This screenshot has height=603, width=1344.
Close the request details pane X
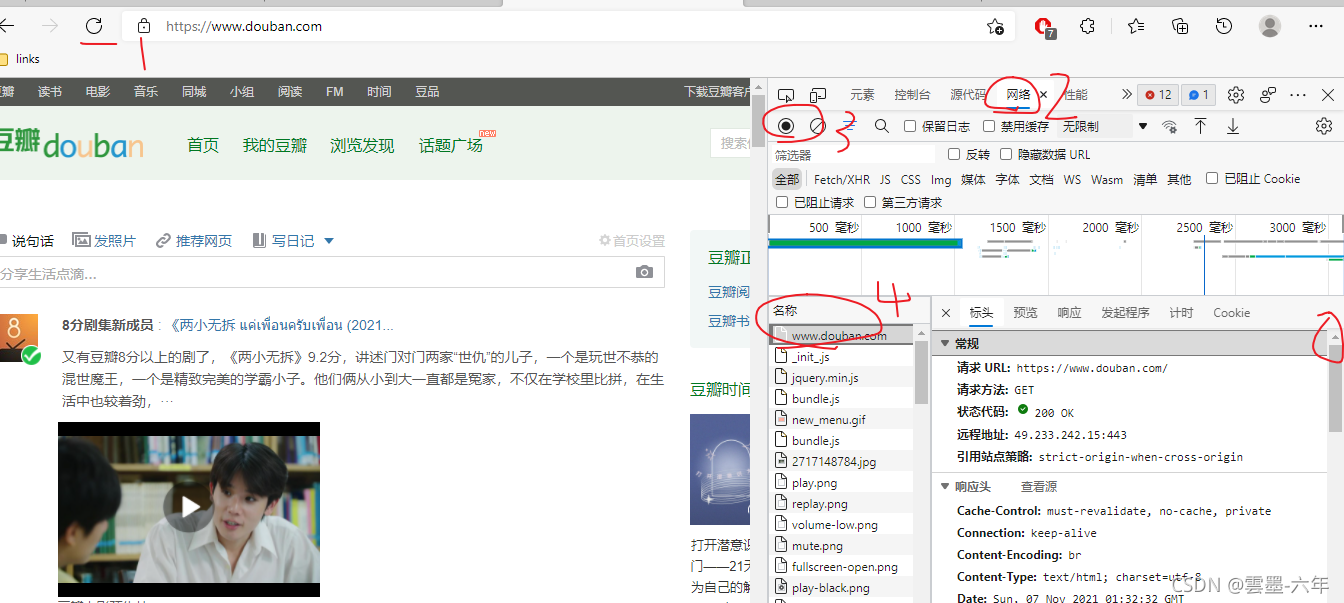click(x=946, y=313)
